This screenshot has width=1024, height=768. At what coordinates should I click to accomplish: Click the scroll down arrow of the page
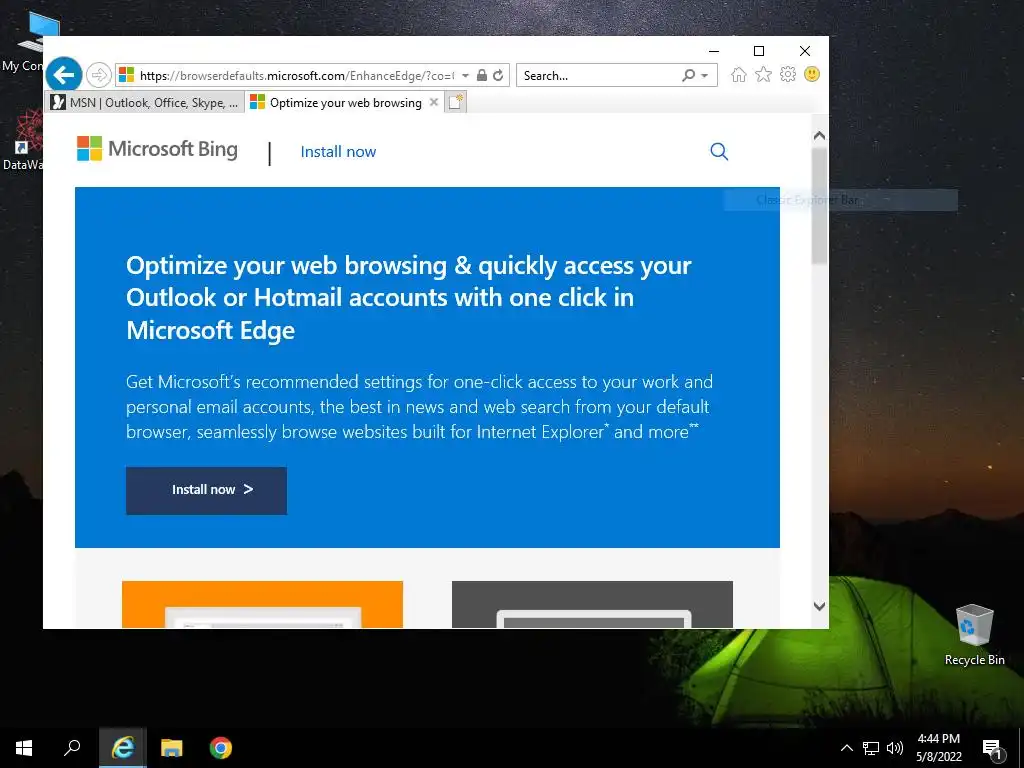coord(819,606)
